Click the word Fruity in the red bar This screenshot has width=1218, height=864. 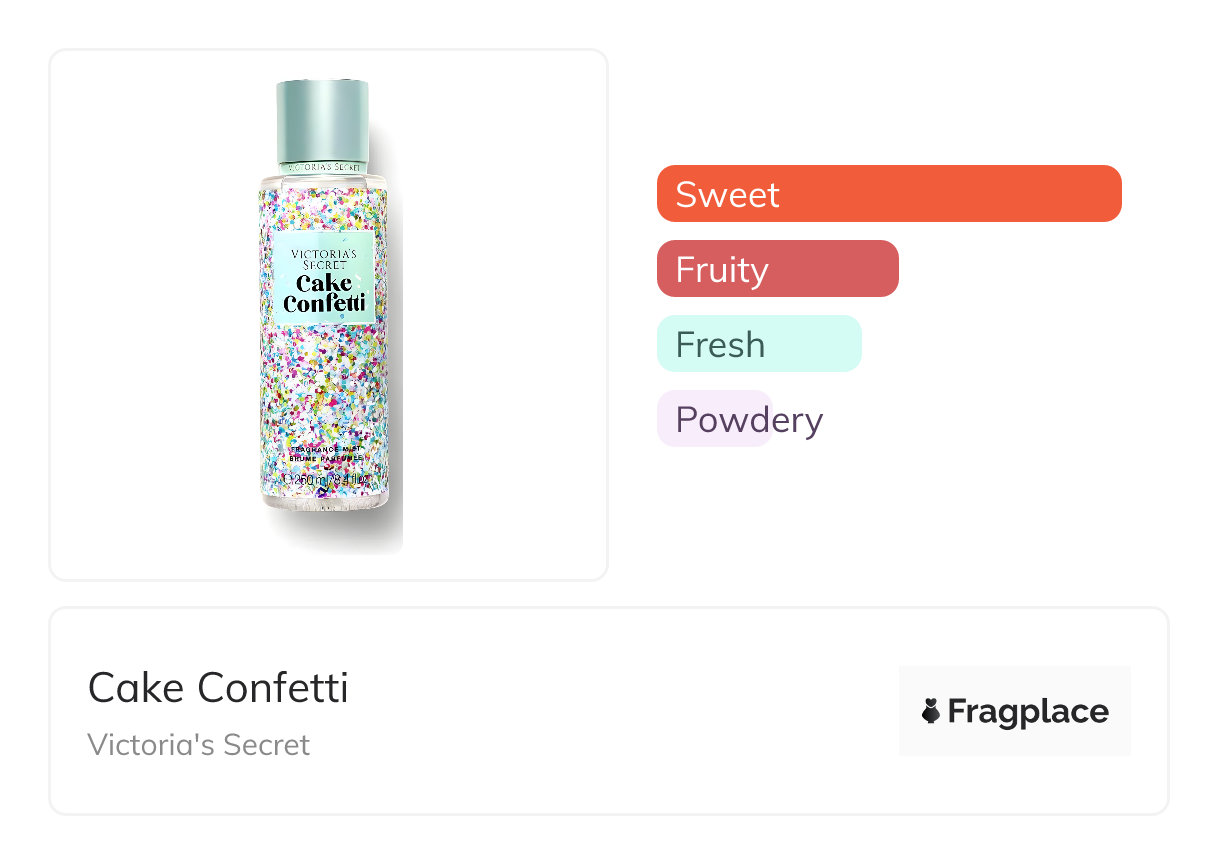click(x=721, y=269)
